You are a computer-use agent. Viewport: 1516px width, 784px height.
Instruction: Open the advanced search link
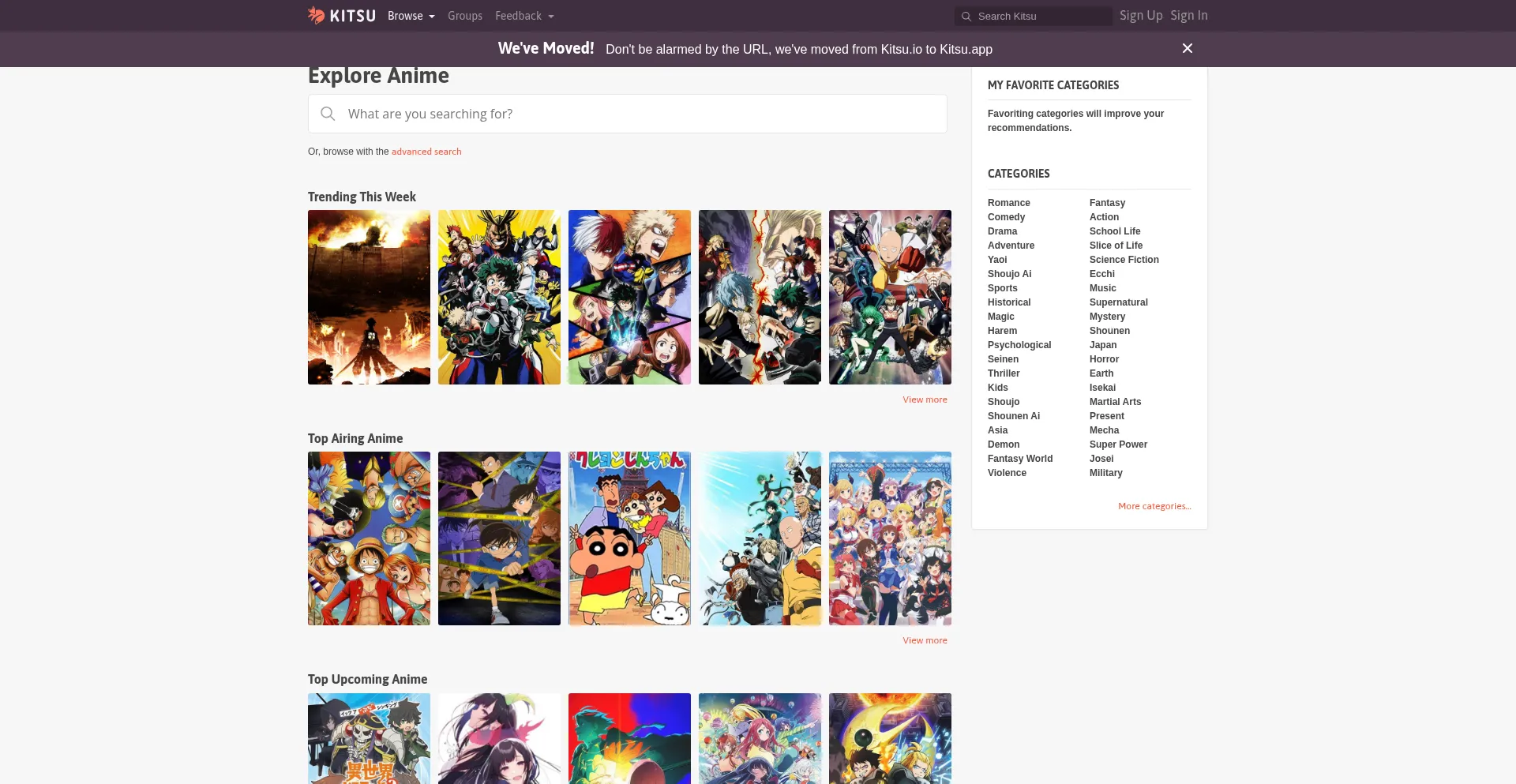click(426, 152)
